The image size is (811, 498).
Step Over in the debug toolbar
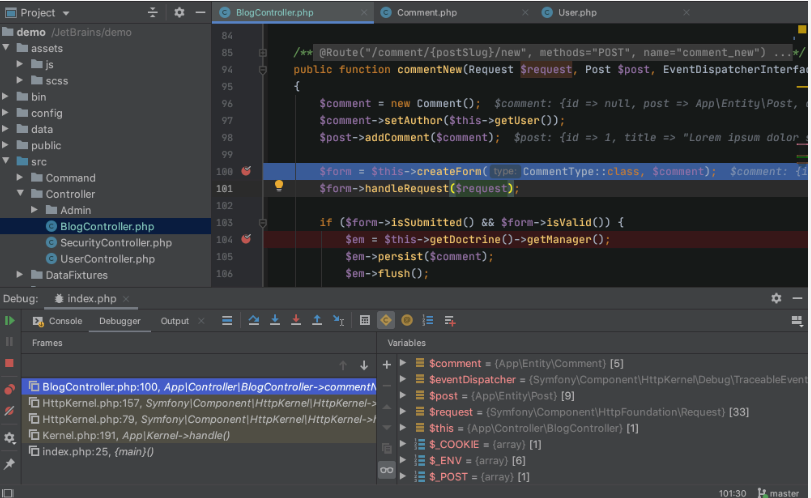tap(253, 321)
